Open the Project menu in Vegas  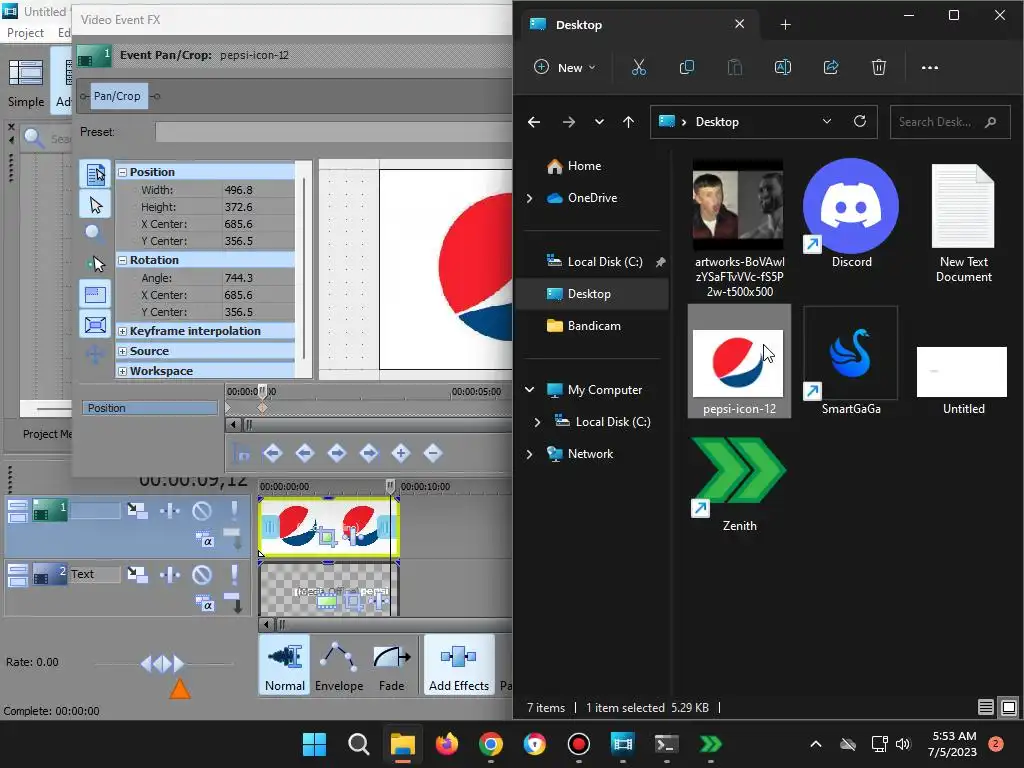point(25,33)
